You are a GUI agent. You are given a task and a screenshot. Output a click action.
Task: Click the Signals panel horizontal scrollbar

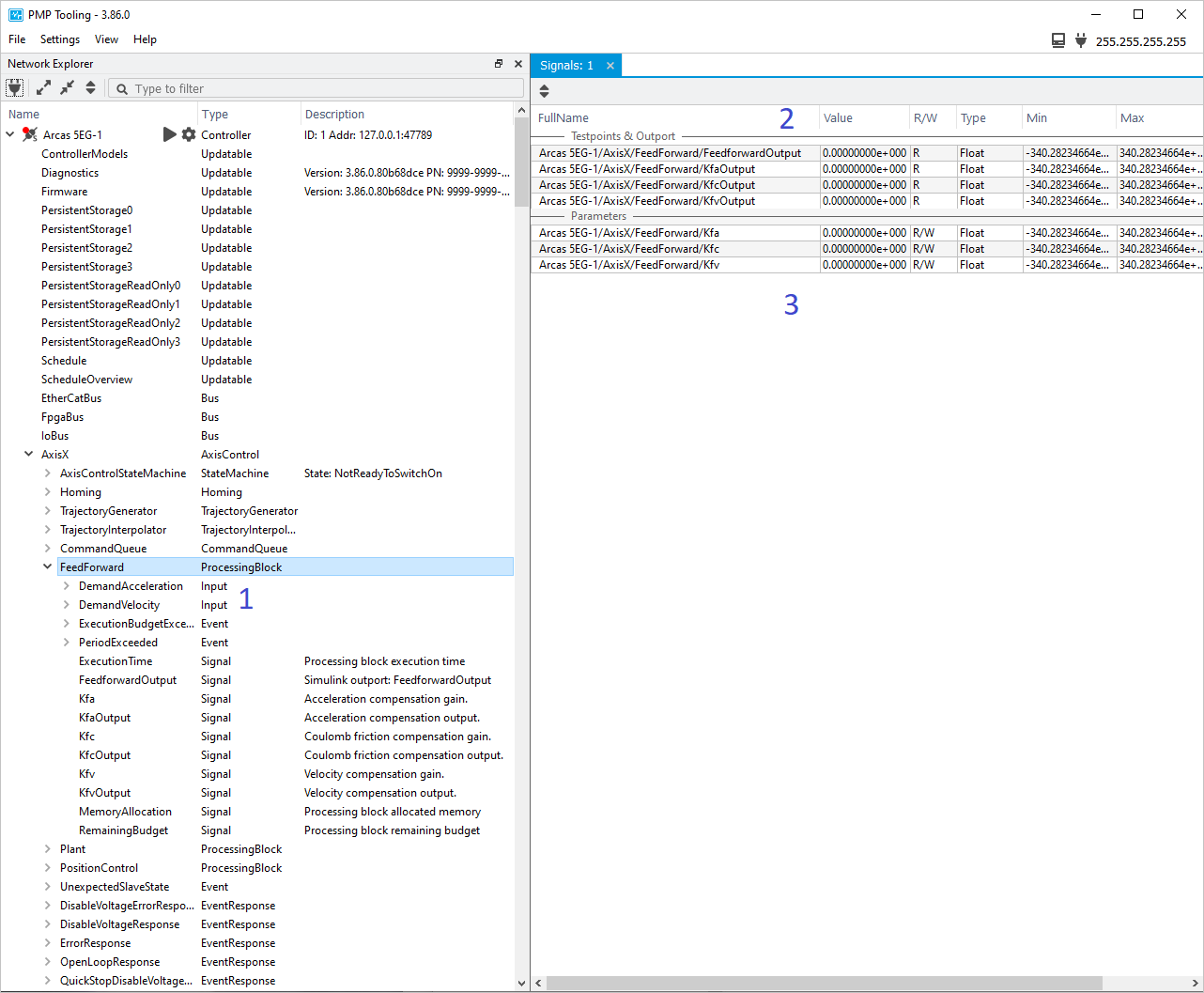pyautogui.click(x=825, y=983)
